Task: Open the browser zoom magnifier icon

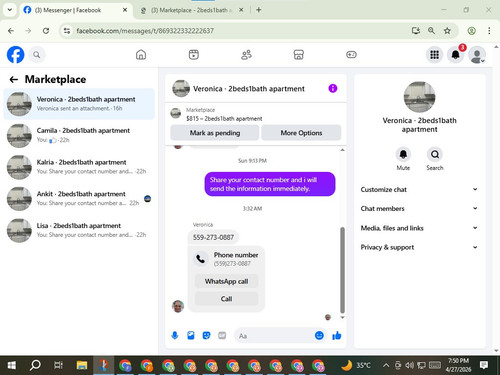Action: 431,31
